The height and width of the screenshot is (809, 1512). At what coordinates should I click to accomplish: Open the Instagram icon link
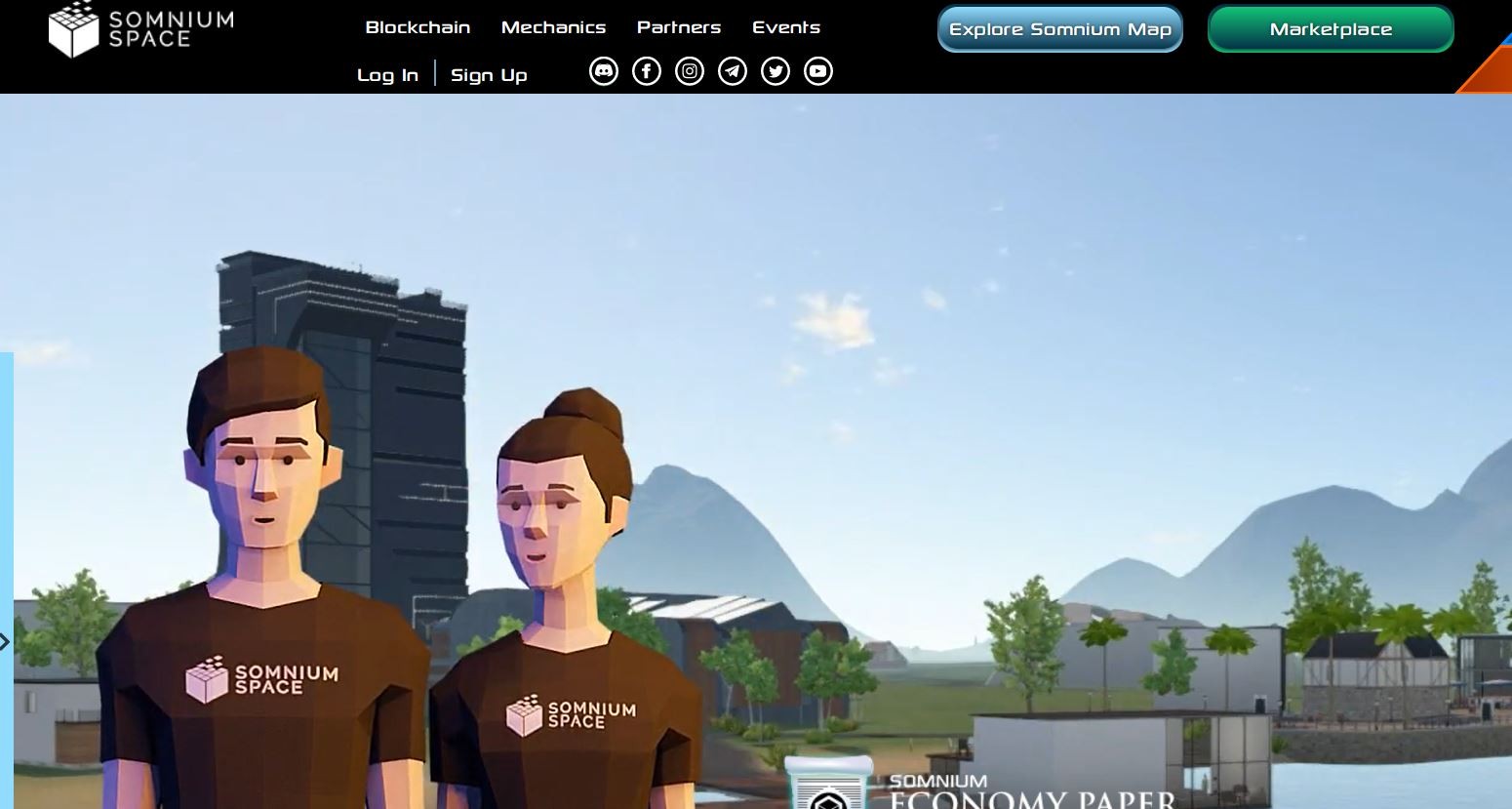pyautogui.click(x=690, y=71)
